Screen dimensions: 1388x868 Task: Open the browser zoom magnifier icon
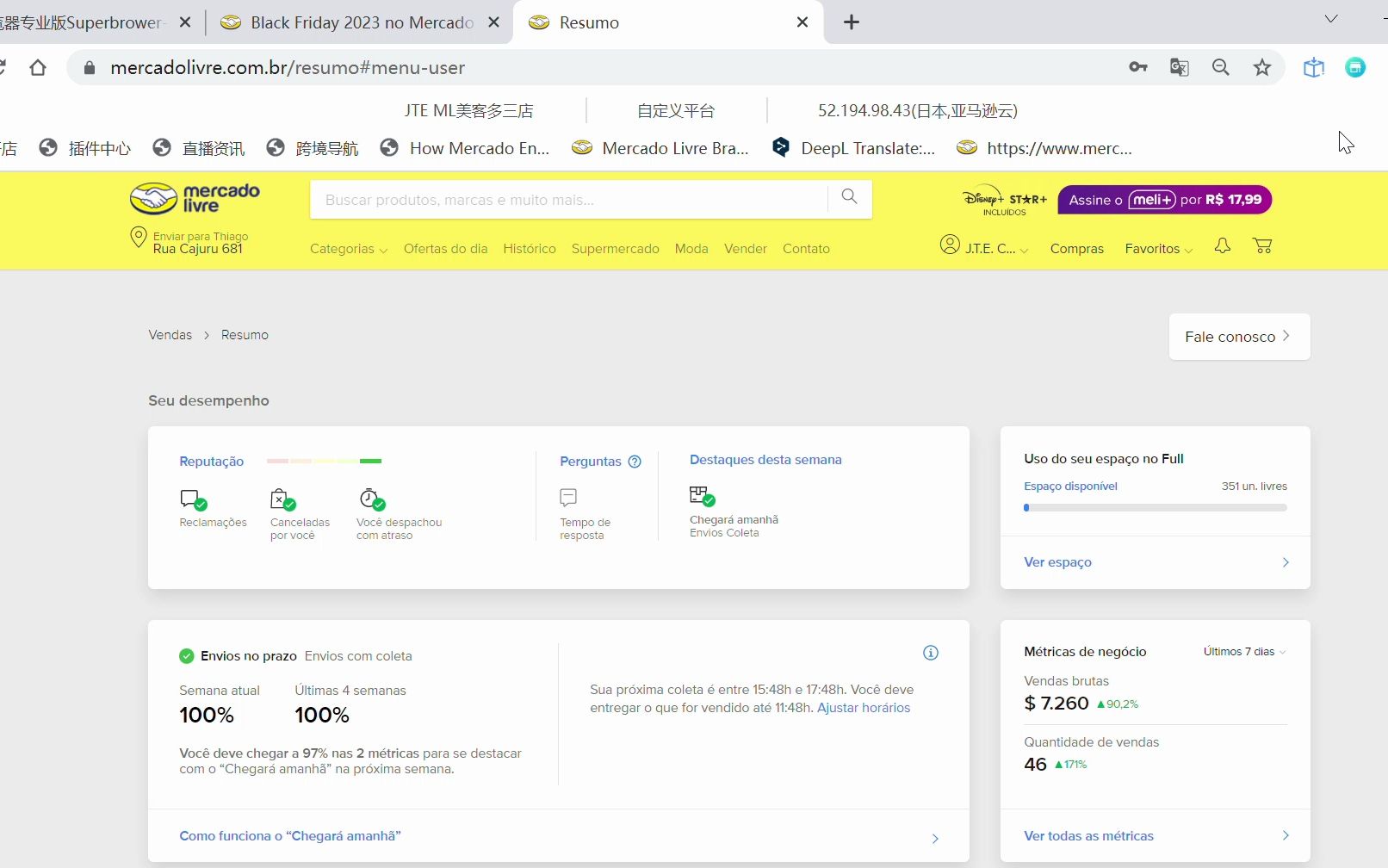[1220, 68]
